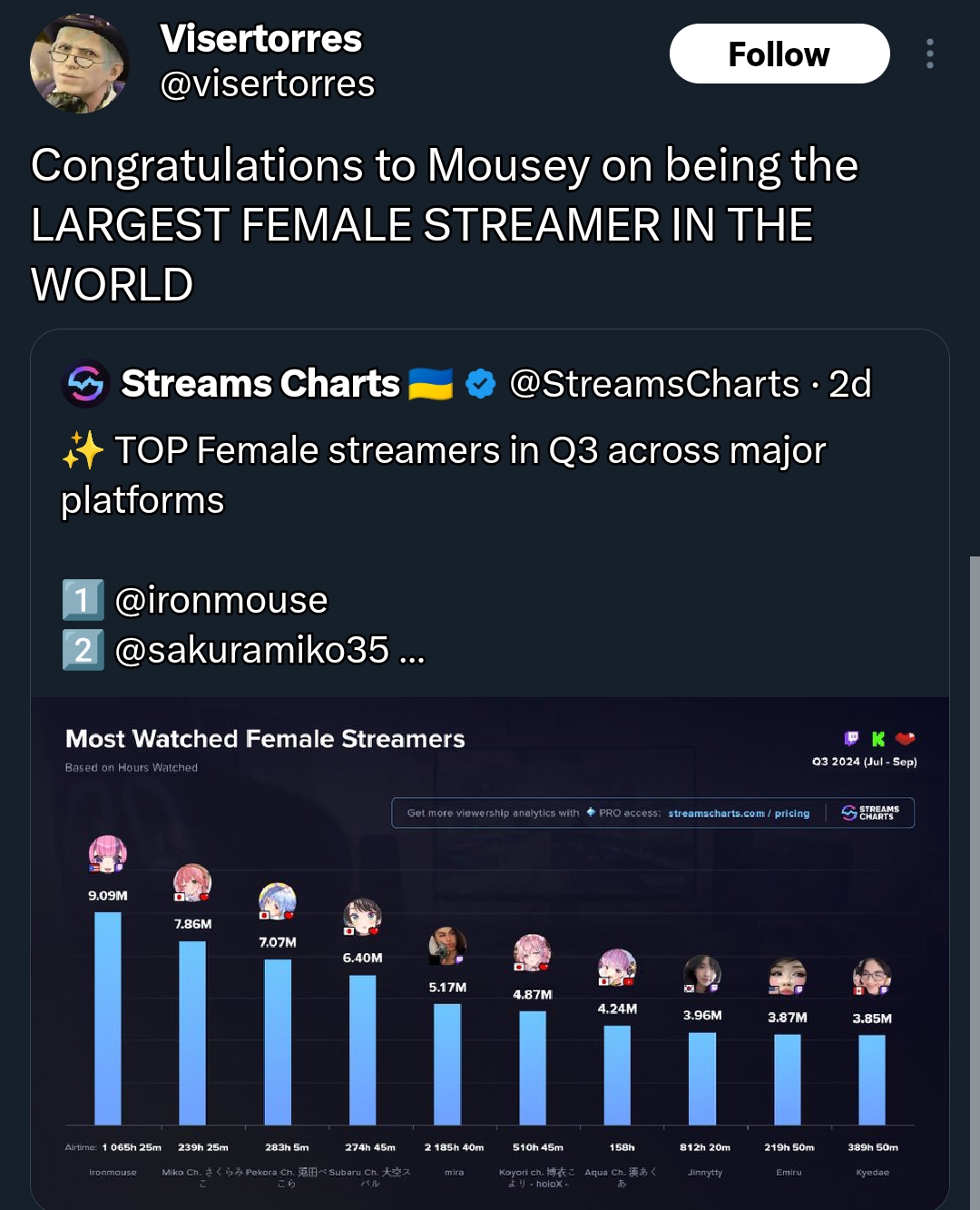This screenshot has width=980, height=1210.
Task: Click the ironmouse avatar on chart
Action: (107, 855)
